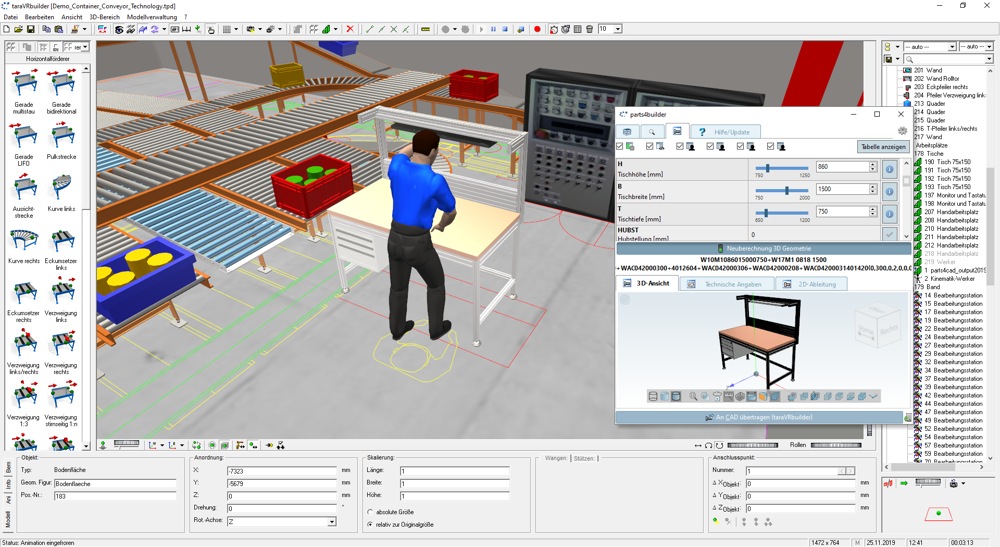This screenshot has height=547, width=1000.
Task: Click the New file icon in toolbar
Action: point(6,29)
